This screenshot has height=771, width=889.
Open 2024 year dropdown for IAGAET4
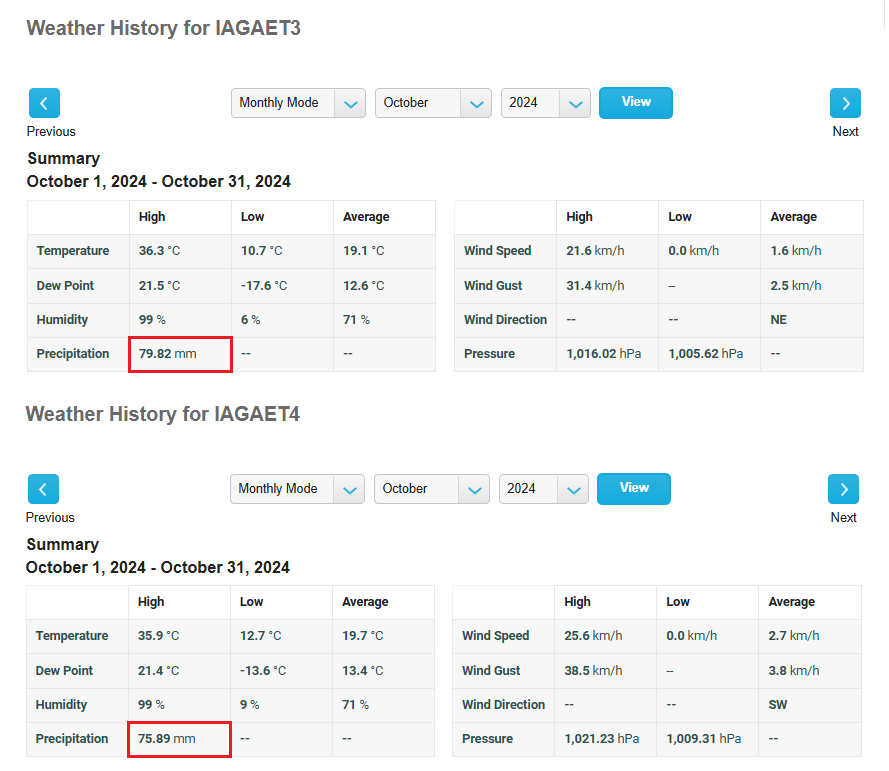coord(544,489)
